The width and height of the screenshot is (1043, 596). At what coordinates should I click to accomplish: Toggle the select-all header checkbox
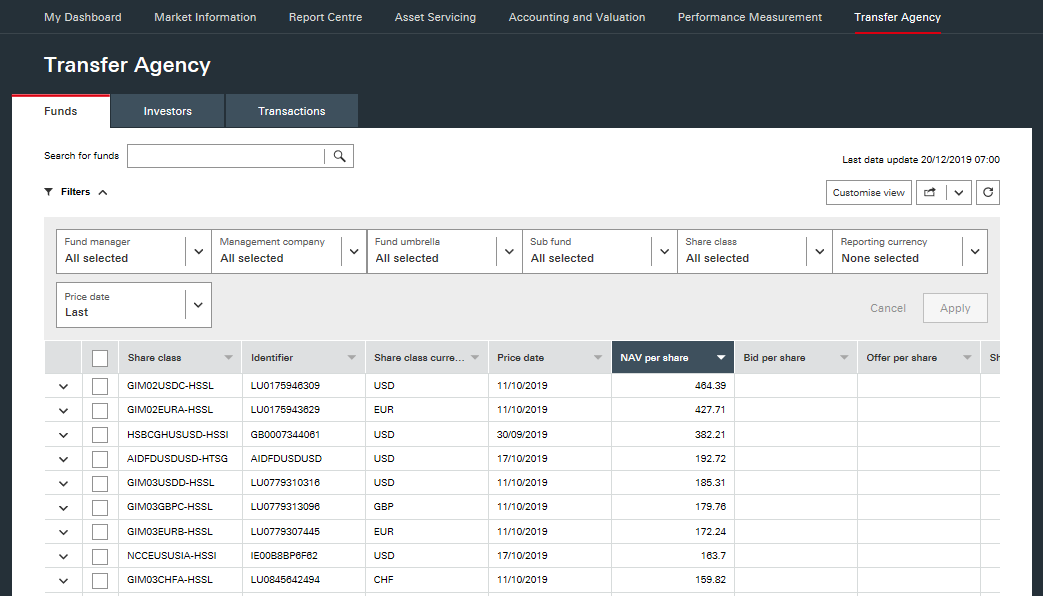(x=100, y=358)
